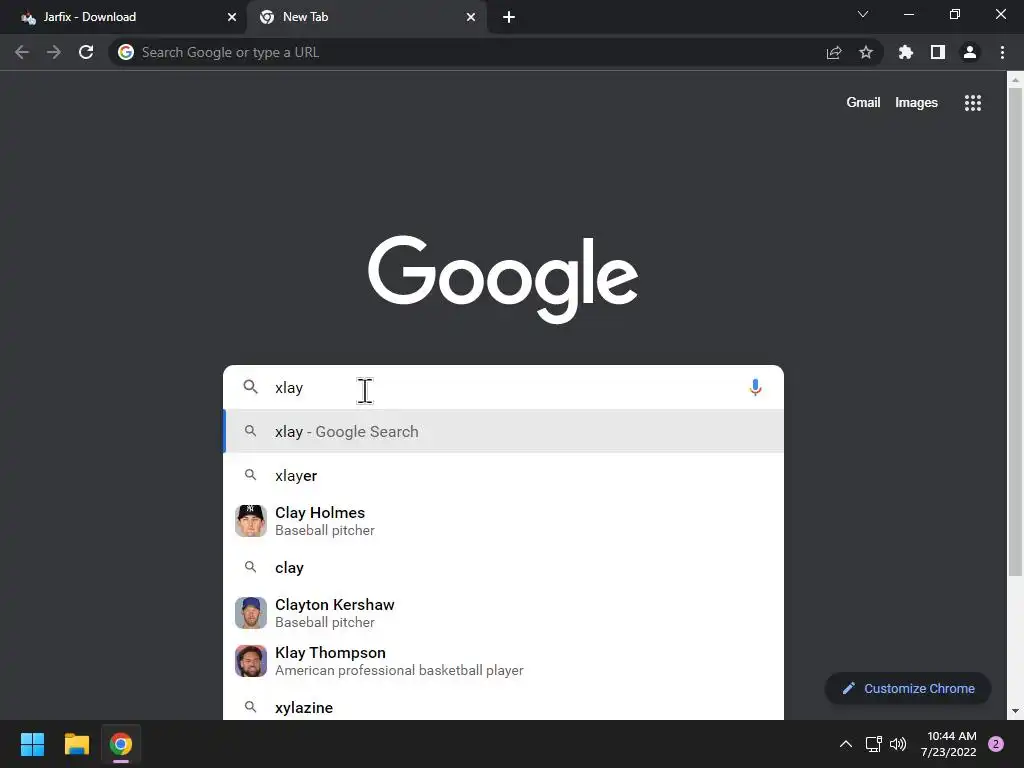Open volume control in system tray
Screen dimensions: 1024x768
[898, 744]
